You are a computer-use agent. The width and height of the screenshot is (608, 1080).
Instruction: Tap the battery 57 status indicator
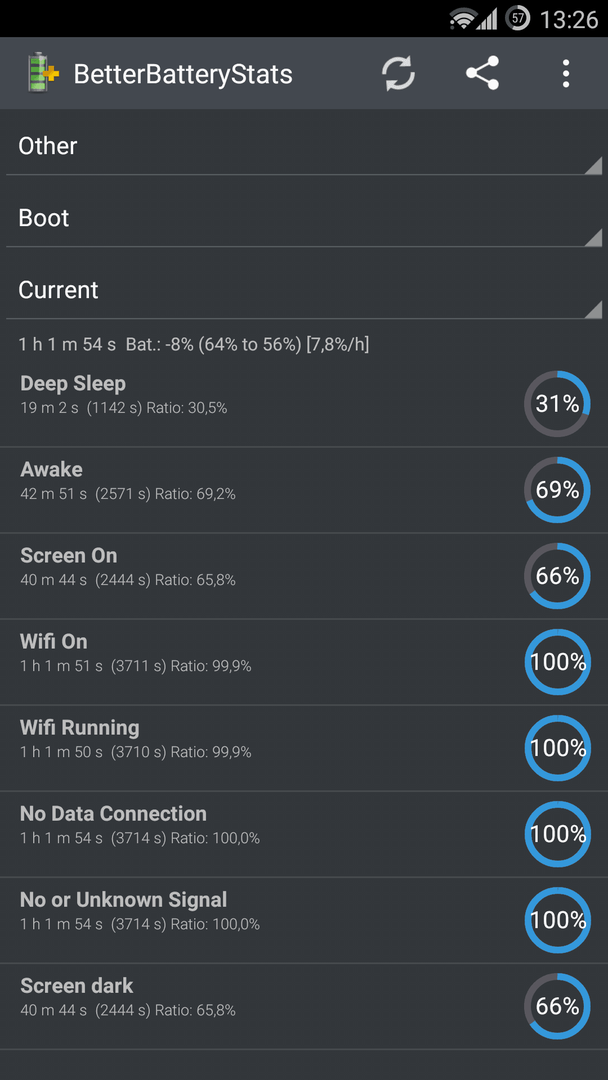pyautogui.click(x=517, y=18)
